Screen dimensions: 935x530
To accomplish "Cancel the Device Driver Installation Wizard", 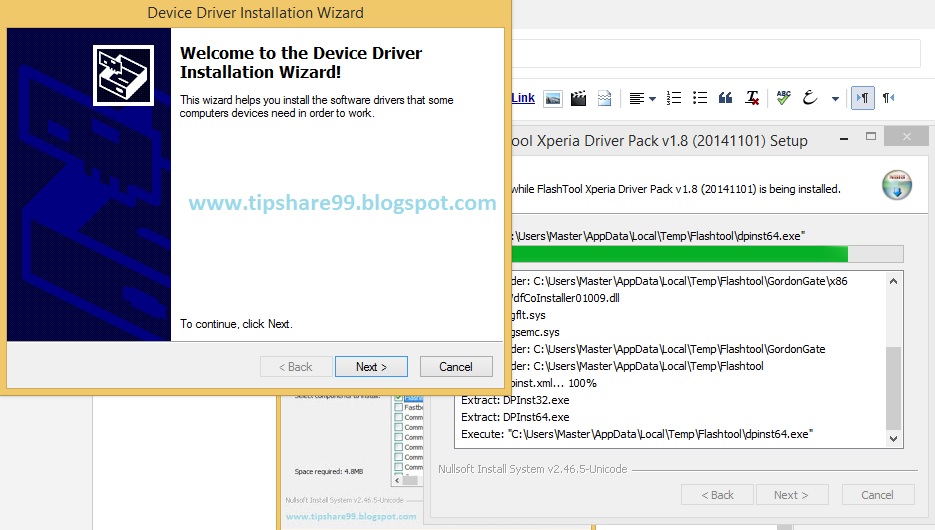I will point(456,367).
